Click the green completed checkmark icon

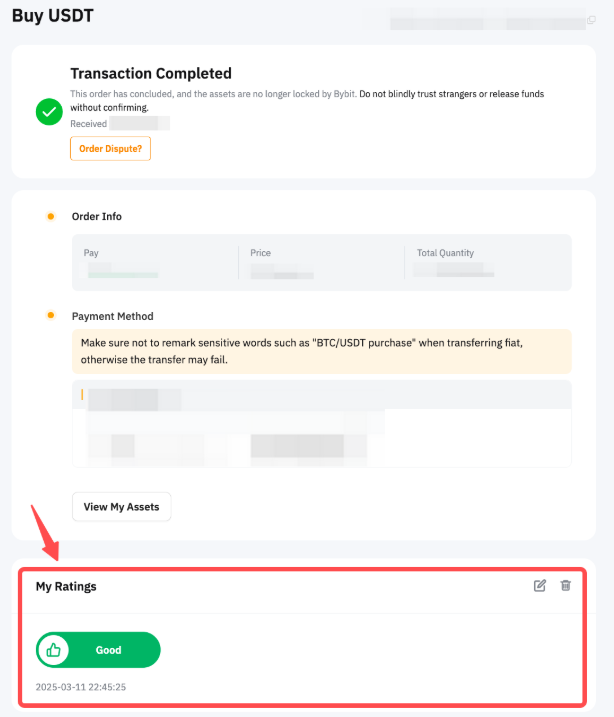click(49, 111)
